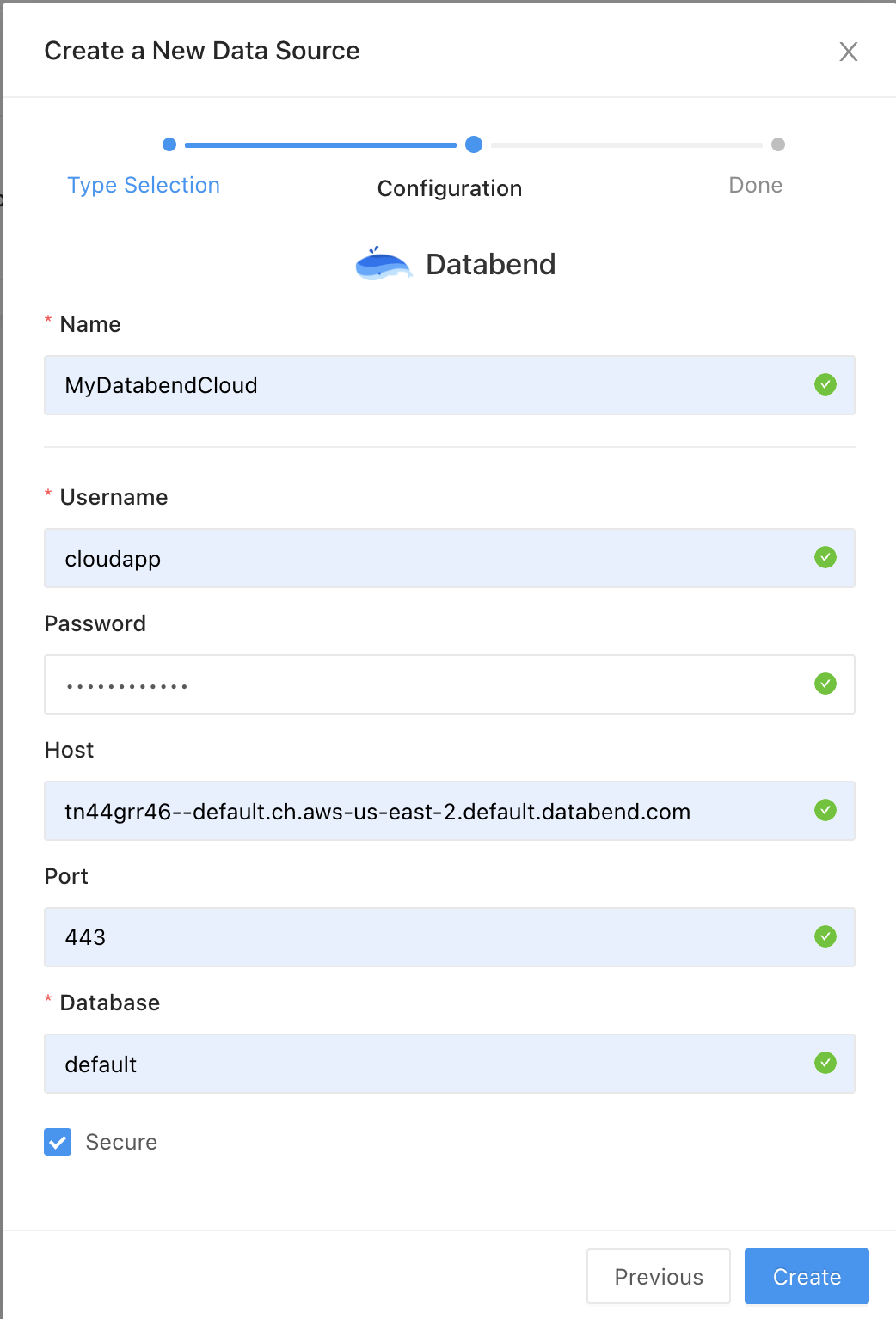Viewport: 896px width, 1319px height.
Task: Focus the Name field containing MyDatabendCloud
Action: (450, 385)
